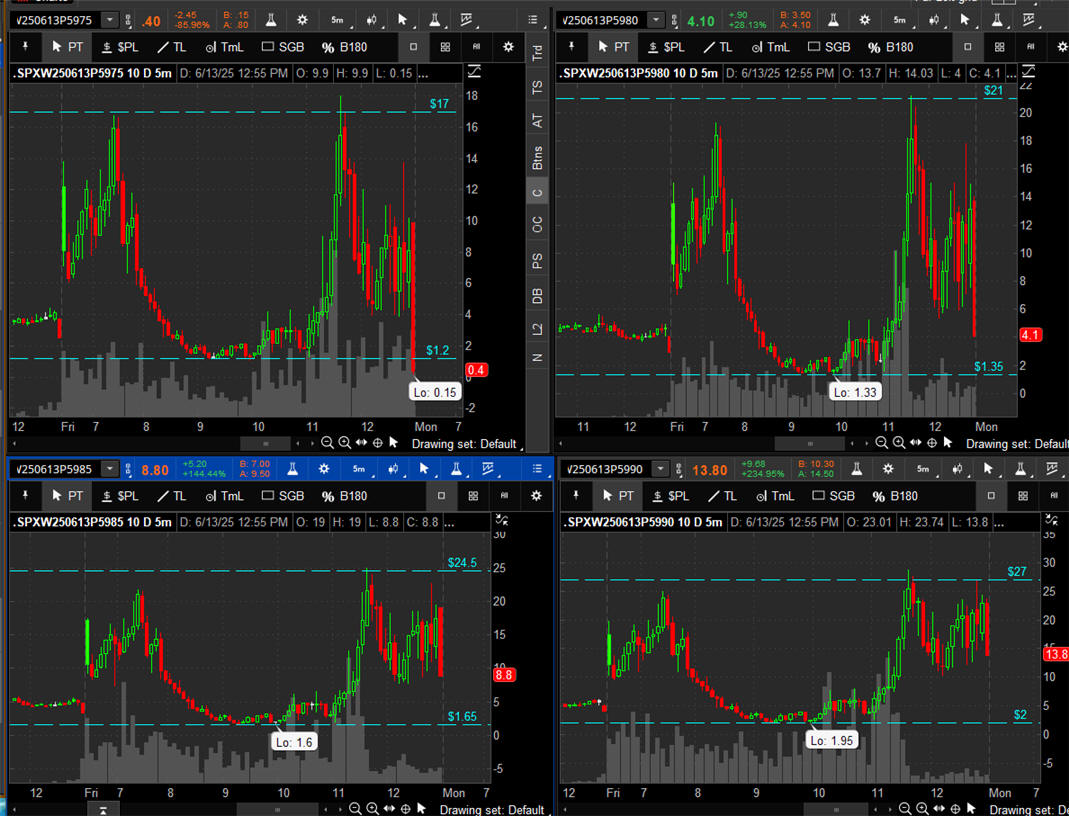Click symbol input field showing P5985
Viewport: 1069px width, 816px height.
[56, 469]
